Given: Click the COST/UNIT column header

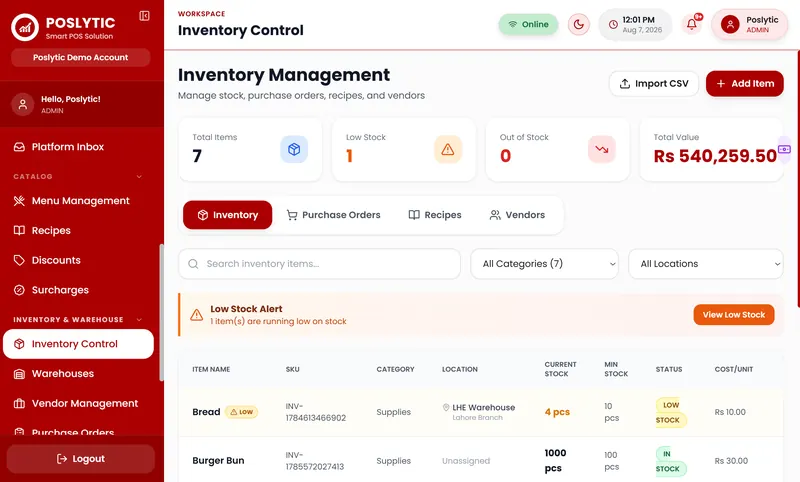Looking at the screenshot, I should [x=734, y=369].
